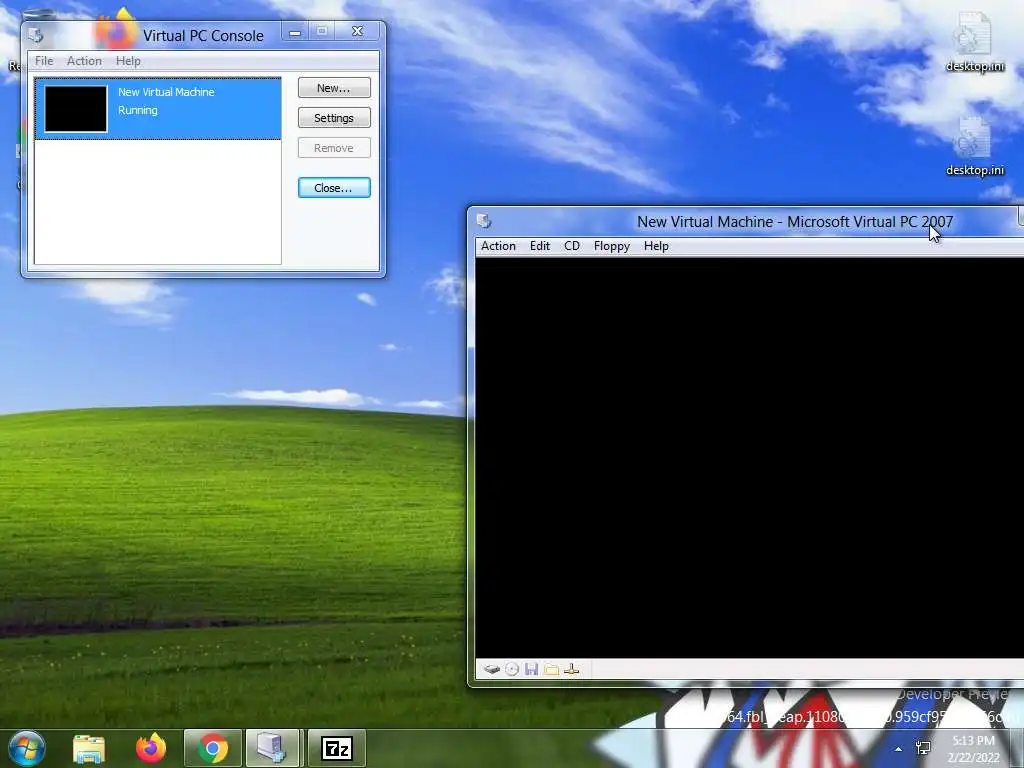The height and width of the screenshot is (768, 1024).
Task: Select the New Virtual Machine thumbnail
Action: [x=76, y=109]
